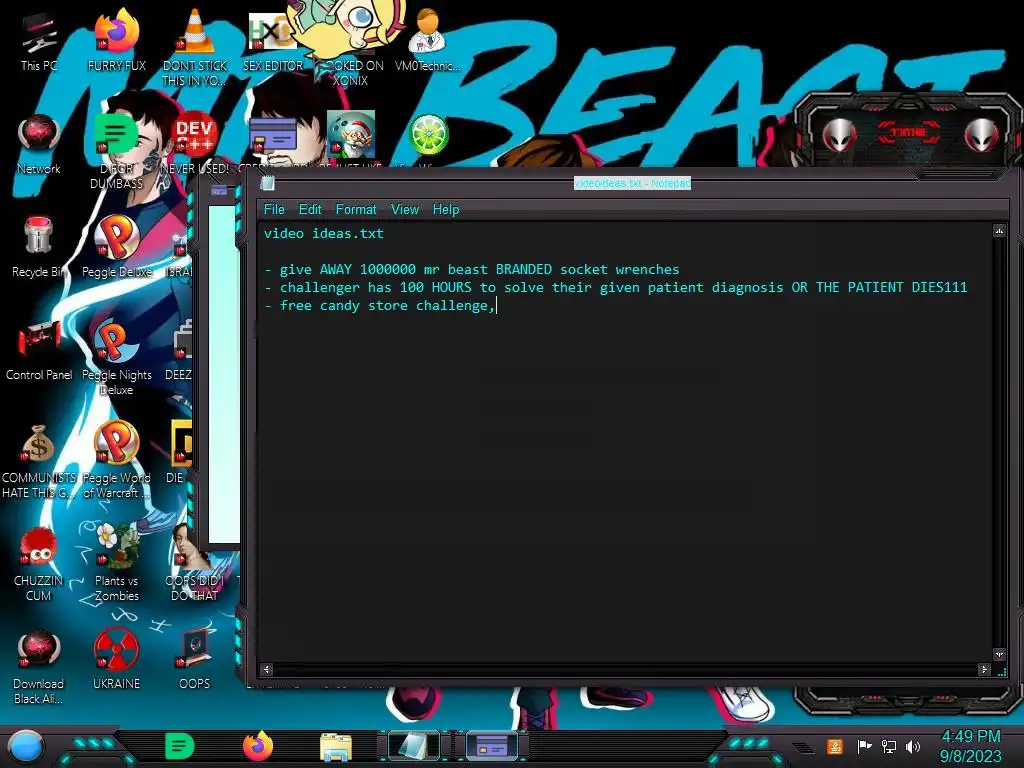Select the FURRY FUX Firefox desktop icon
1024x768 pixels.
117,40
